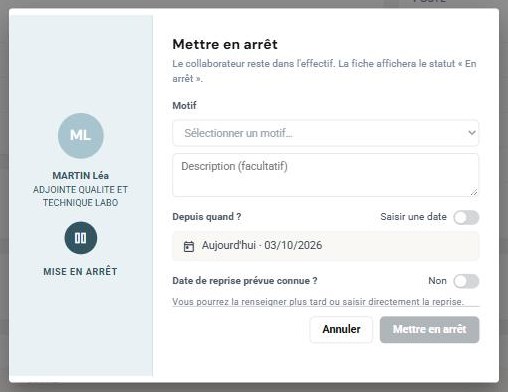Click the 'Saisir une date' label text
The width and height of the screenshot is (508, 392).
click(x=413, y=217)
